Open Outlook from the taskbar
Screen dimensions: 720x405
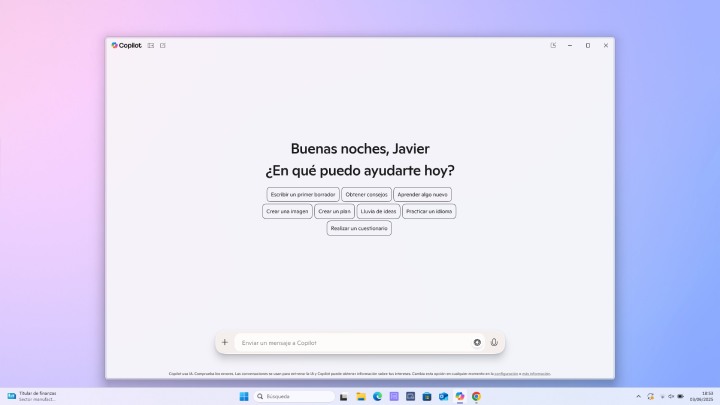443,396
